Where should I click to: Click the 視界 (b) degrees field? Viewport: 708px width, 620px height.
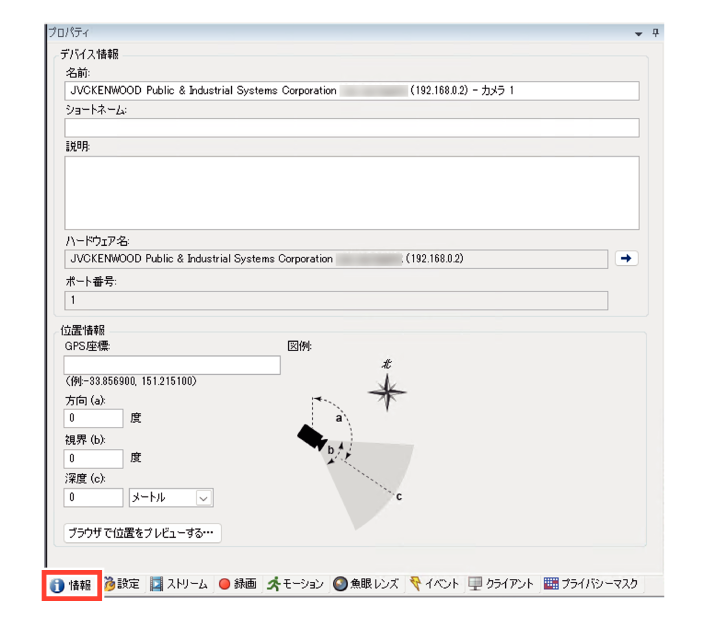93,458
